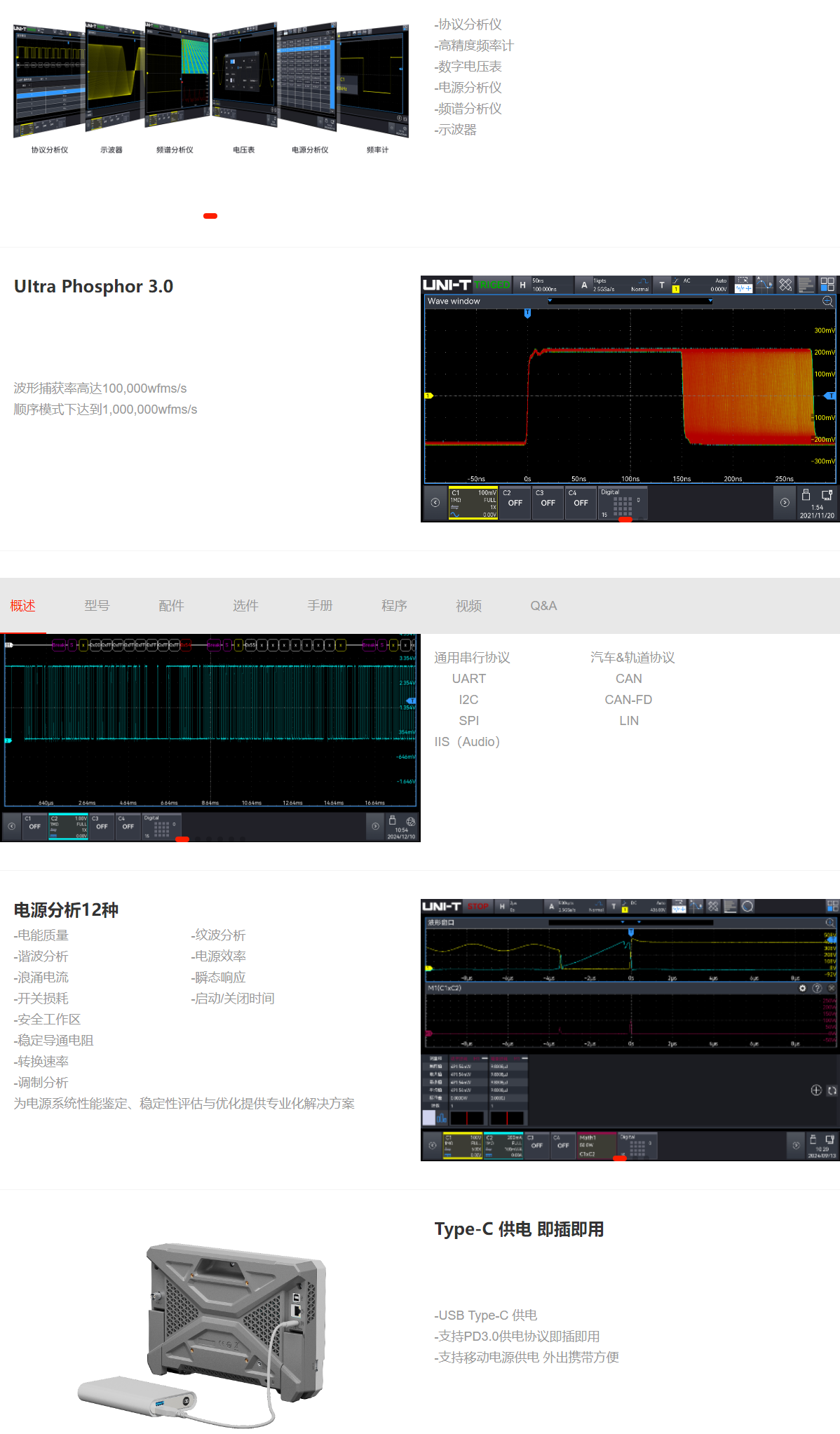
Task: Click the refresh icon beside the plus
Action: 832,1090
